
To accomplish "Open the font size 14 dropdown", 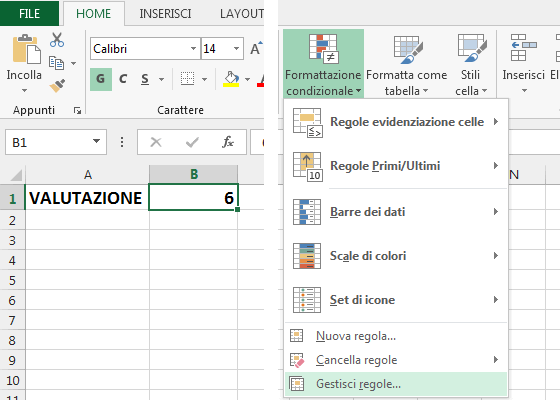I will point(236,49).
